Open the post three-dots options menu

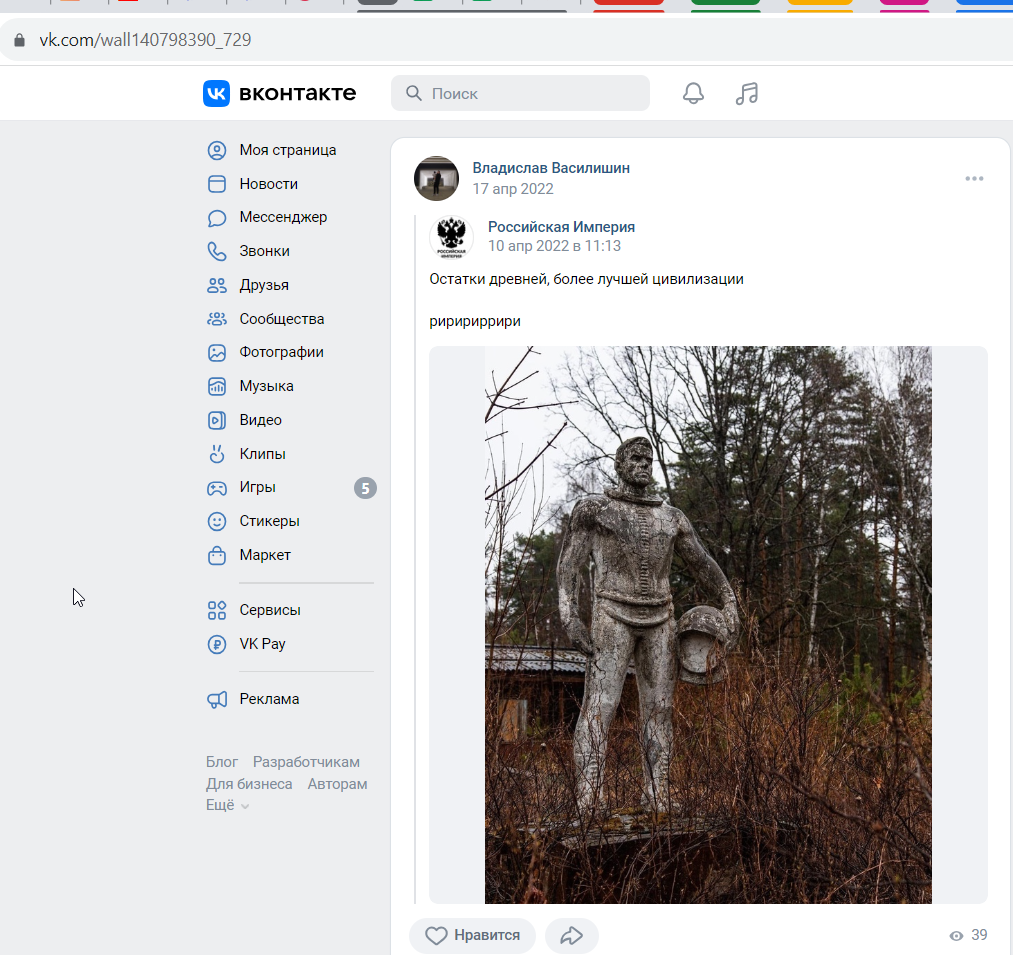(974, 178)
